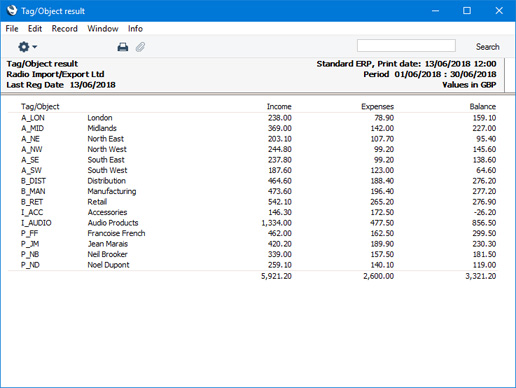This screenshot has height=388, width=516.
Task: Click the London expenses 78.90
Action: coord(384,118)
